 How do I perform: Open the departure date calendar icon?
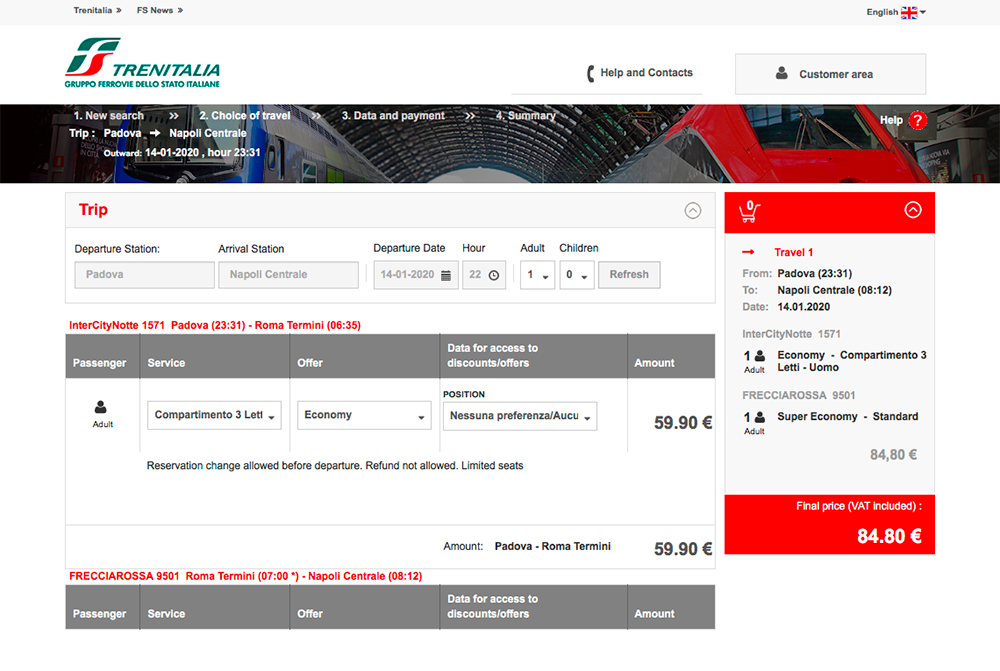pos(446,276)
